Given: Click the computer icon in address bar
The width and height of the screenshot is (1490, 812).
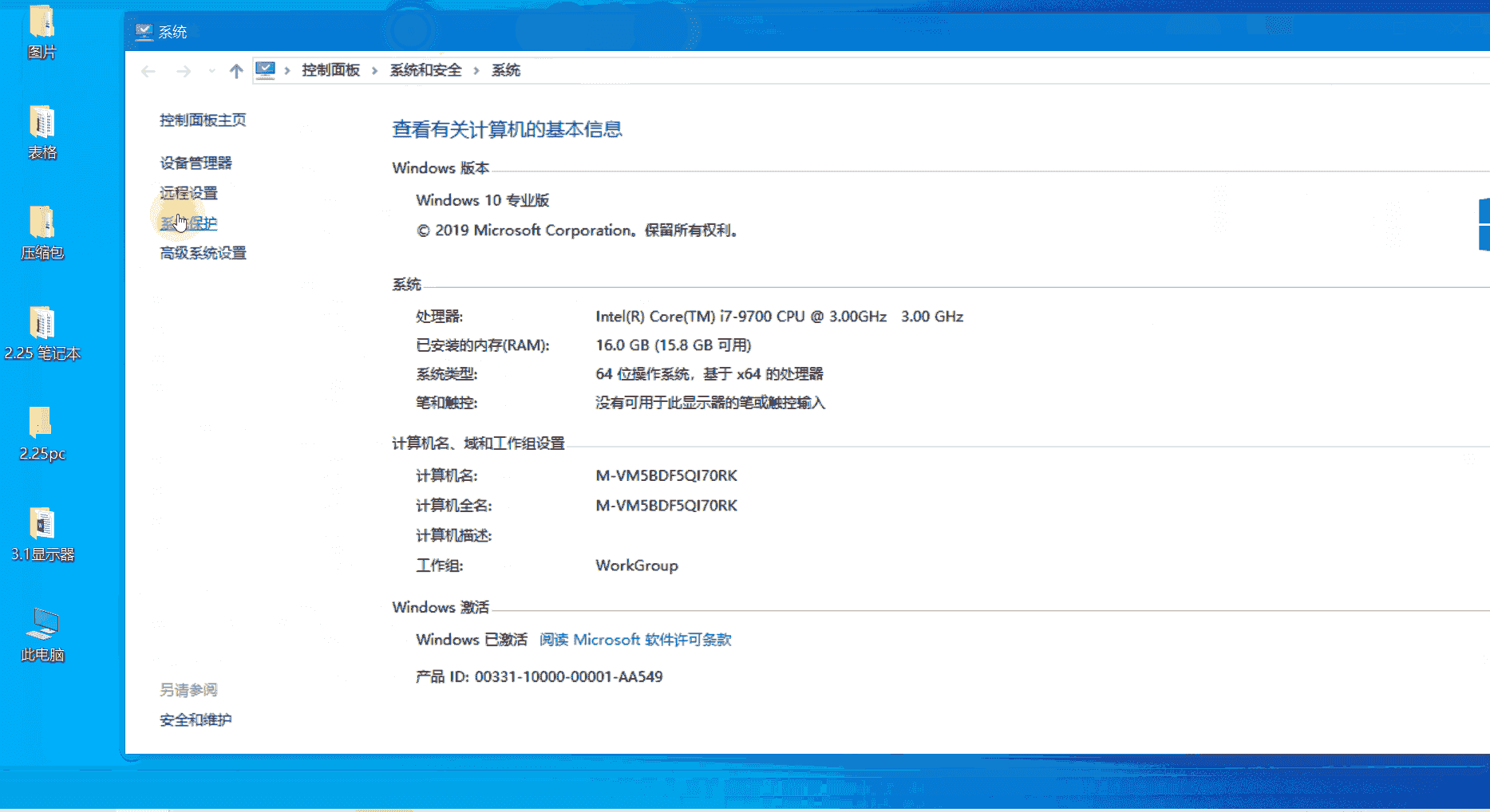Looking at the screenshot, I should pos(265,70).
